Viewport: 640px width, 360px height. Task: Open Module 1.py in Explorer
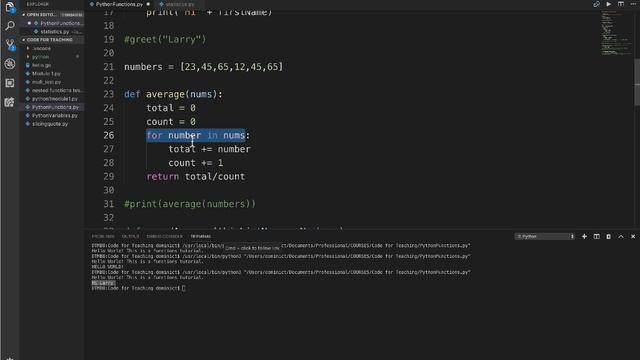(46, 73)
